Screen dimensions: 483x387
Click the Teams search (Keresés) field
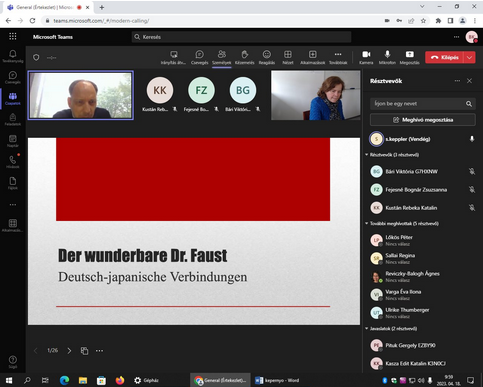(x=241, y=37)
